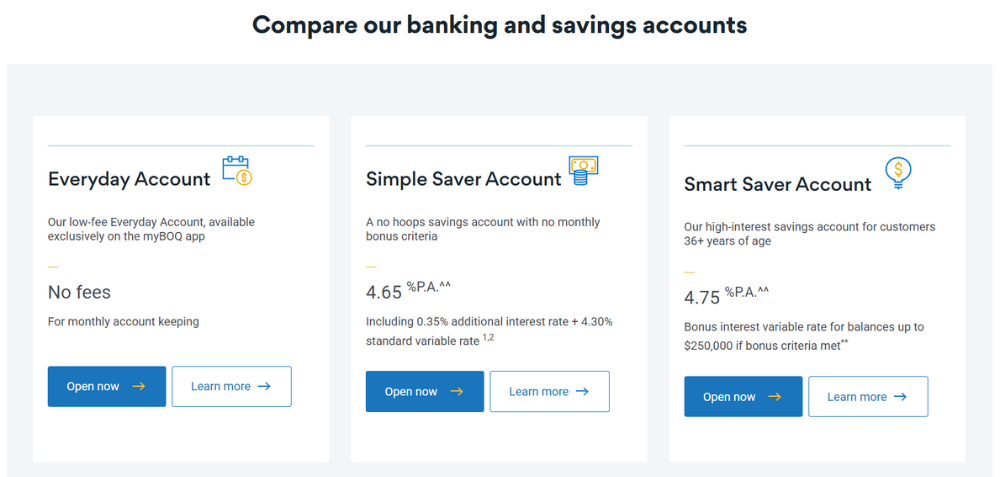Click the arrow on Everyday Account's Learn more
The width and height of the screenshot is (1000, 477).
(264, 387)
